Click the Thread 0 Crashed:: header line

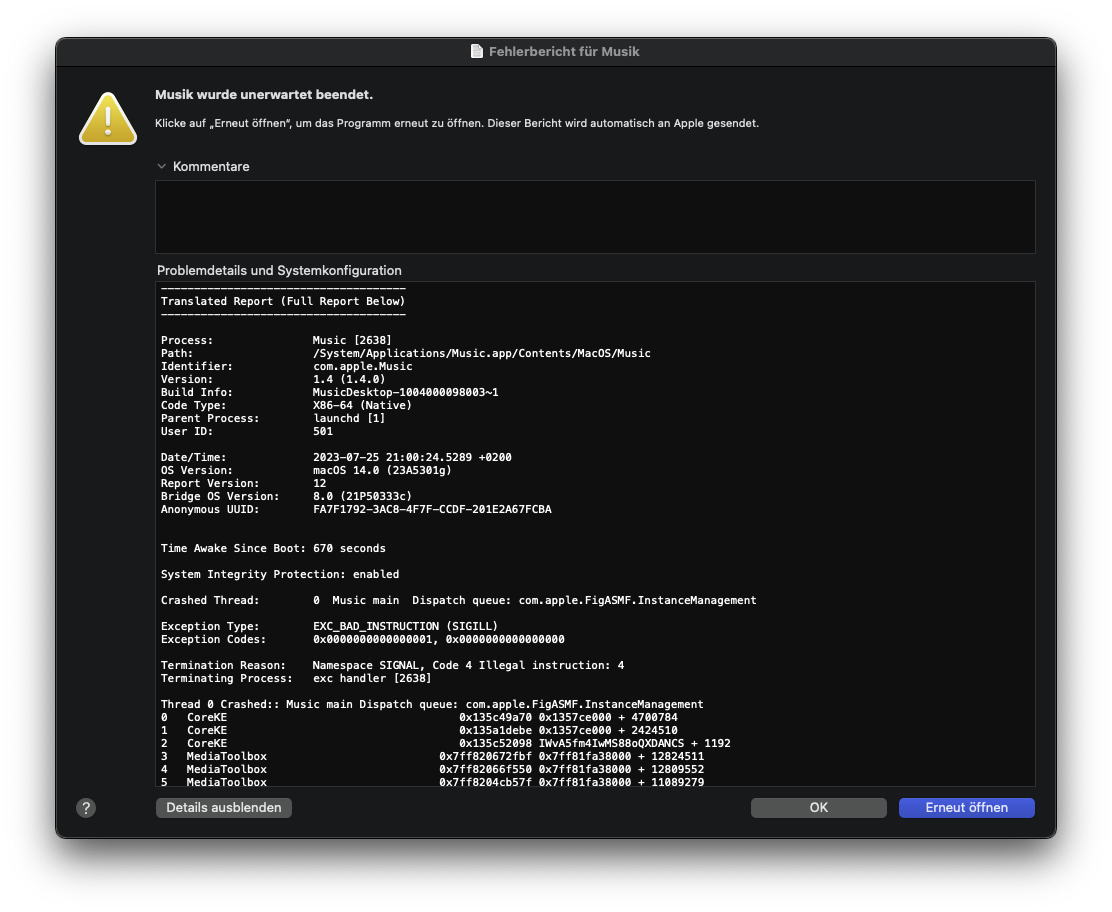(432, 704)
